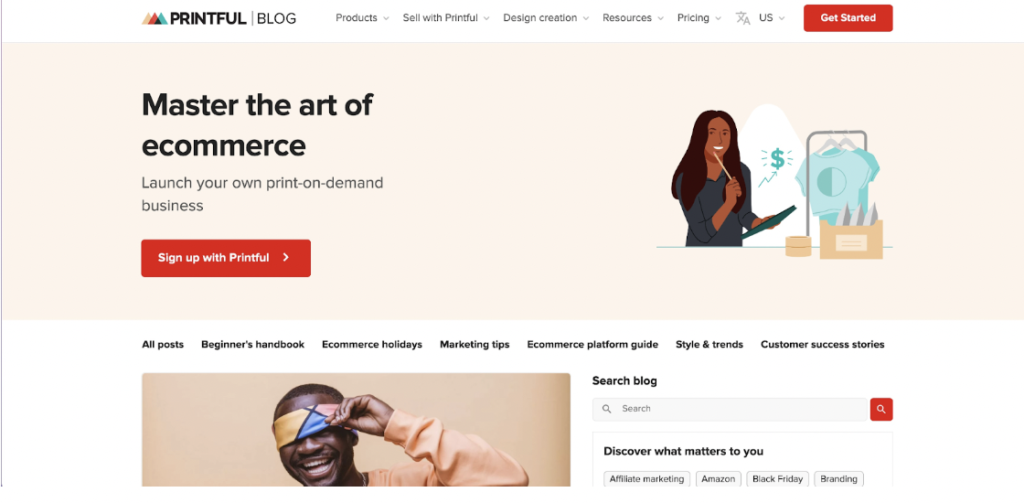Expand the Design creation menu
This screenshot has height=503, width=1024.
click(546, 18)
